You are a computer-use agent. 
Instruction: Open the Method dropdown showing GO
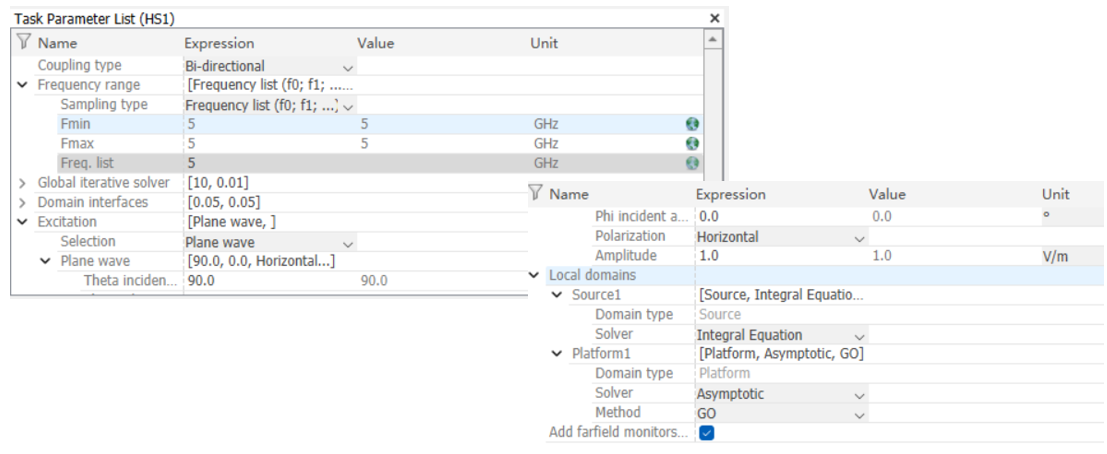click(859, 413)
